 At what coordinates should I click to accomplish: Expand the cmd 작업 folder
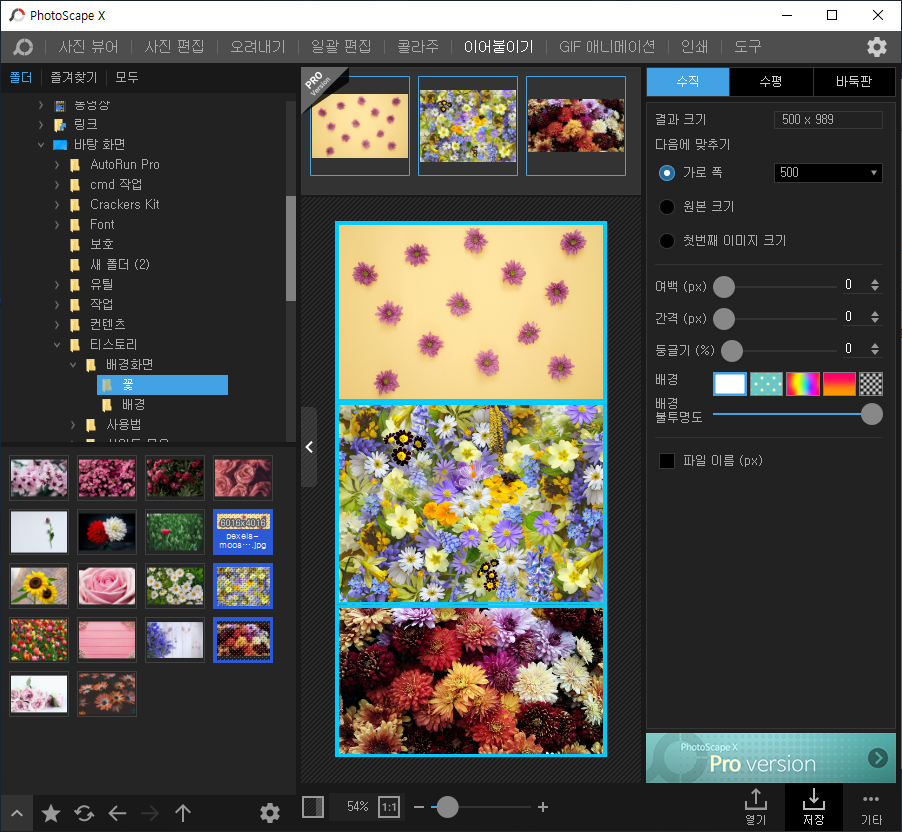pyautogui.click(x=56, y=185)
